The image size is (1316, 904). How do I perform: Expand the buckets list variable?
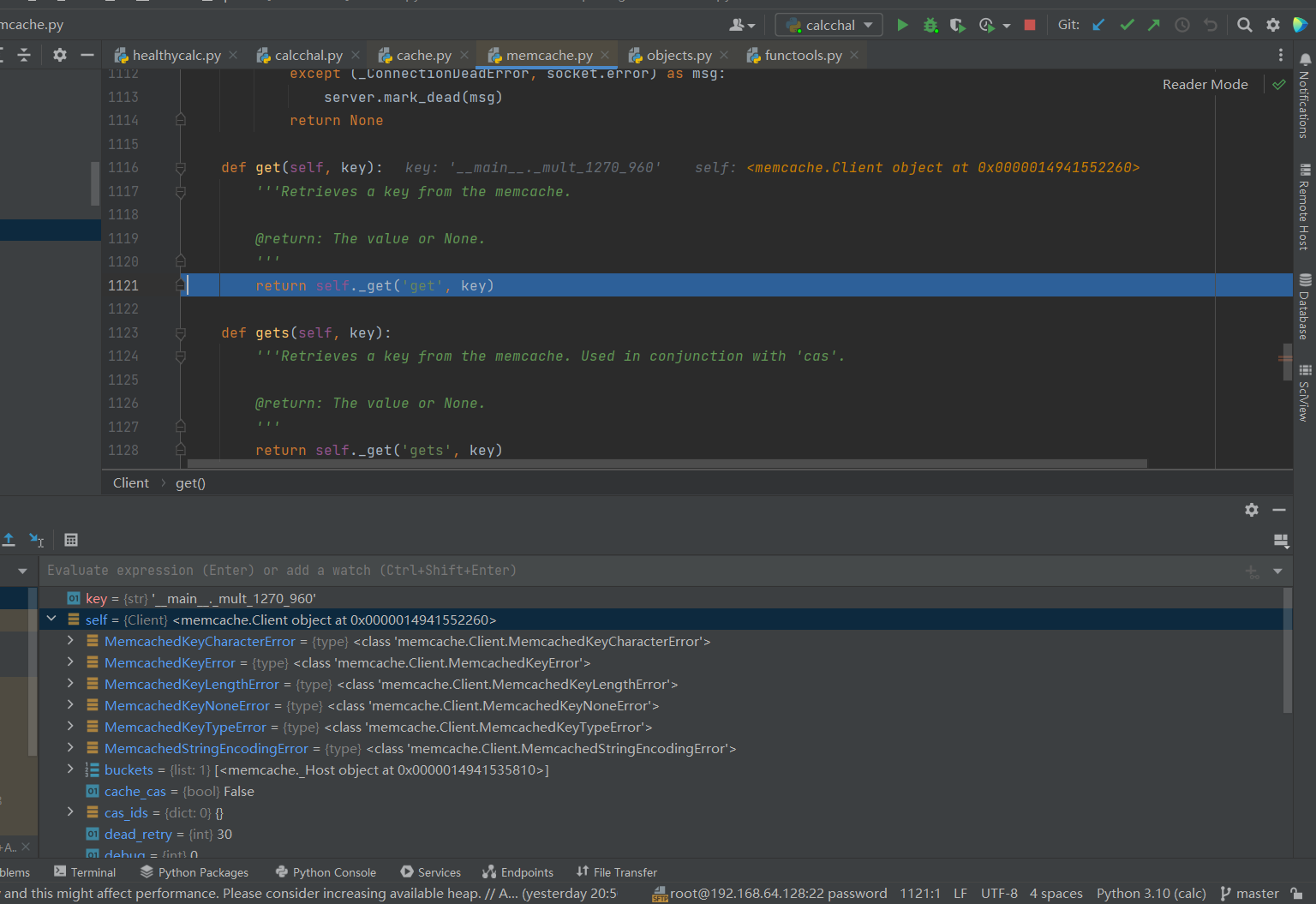click(x=70, y=769)
